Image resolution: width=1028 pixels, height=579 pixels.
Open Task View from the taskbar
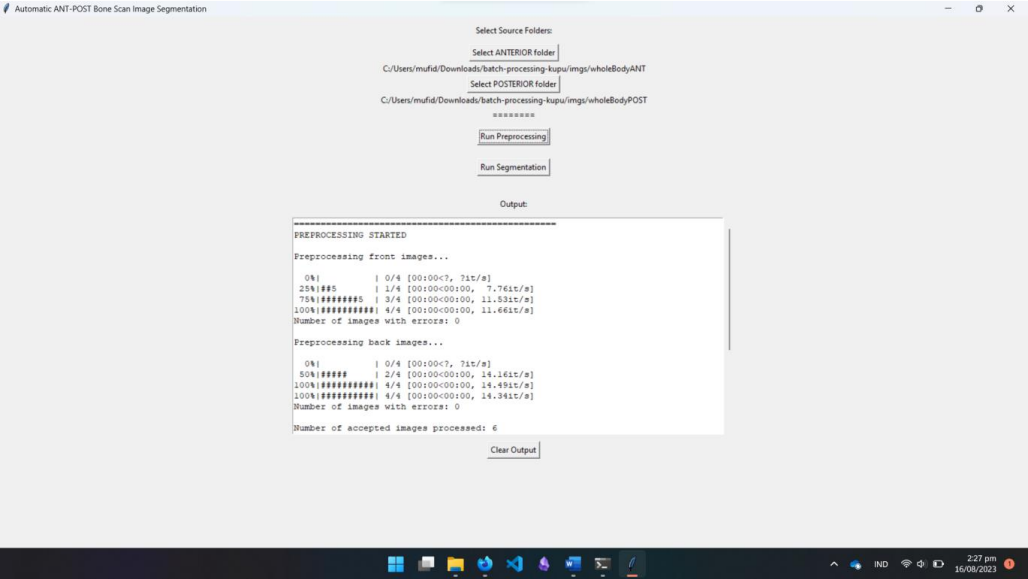click(425, 564)
